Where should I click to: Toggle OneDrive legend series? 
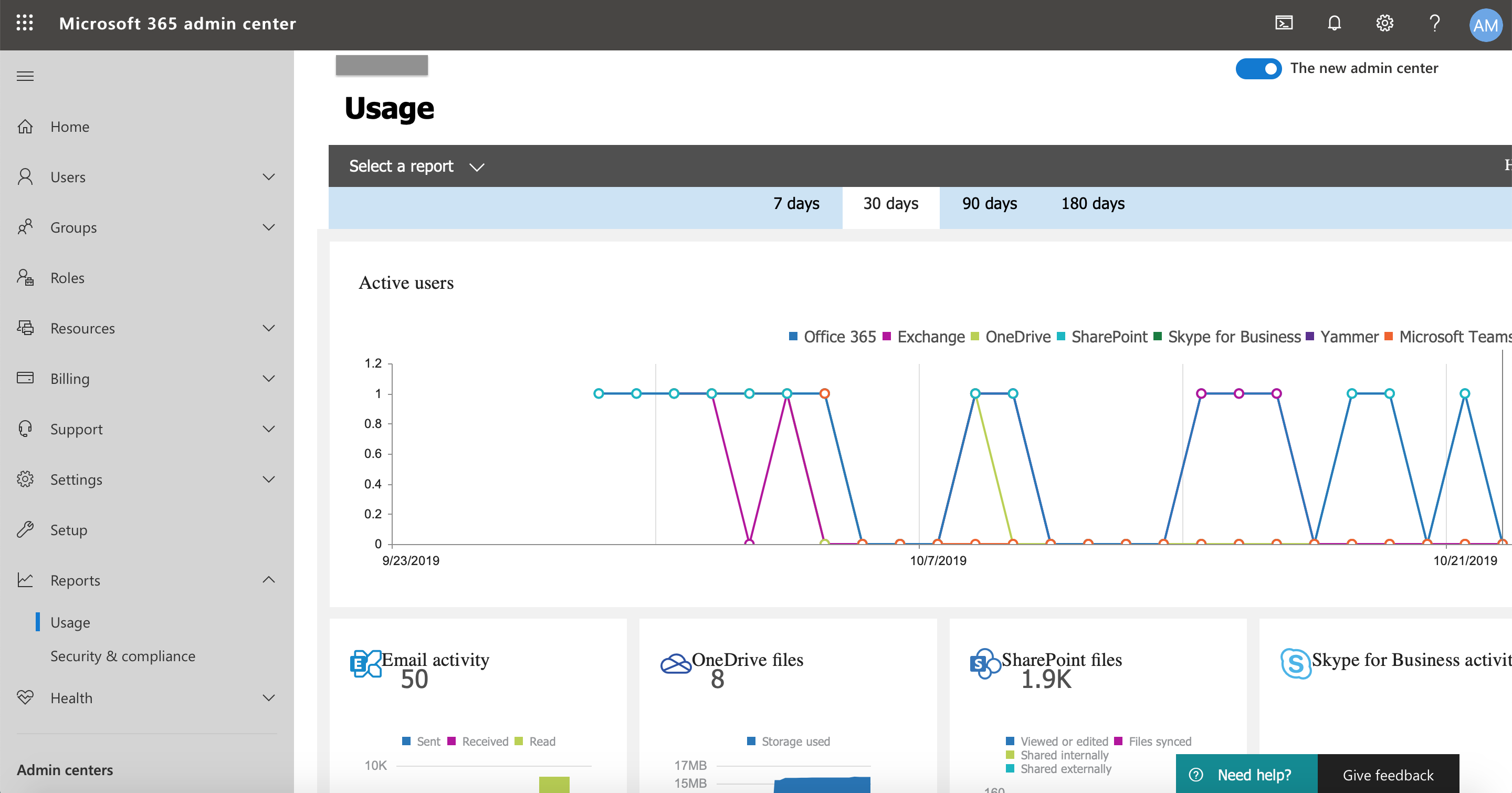click(1011, 337)
